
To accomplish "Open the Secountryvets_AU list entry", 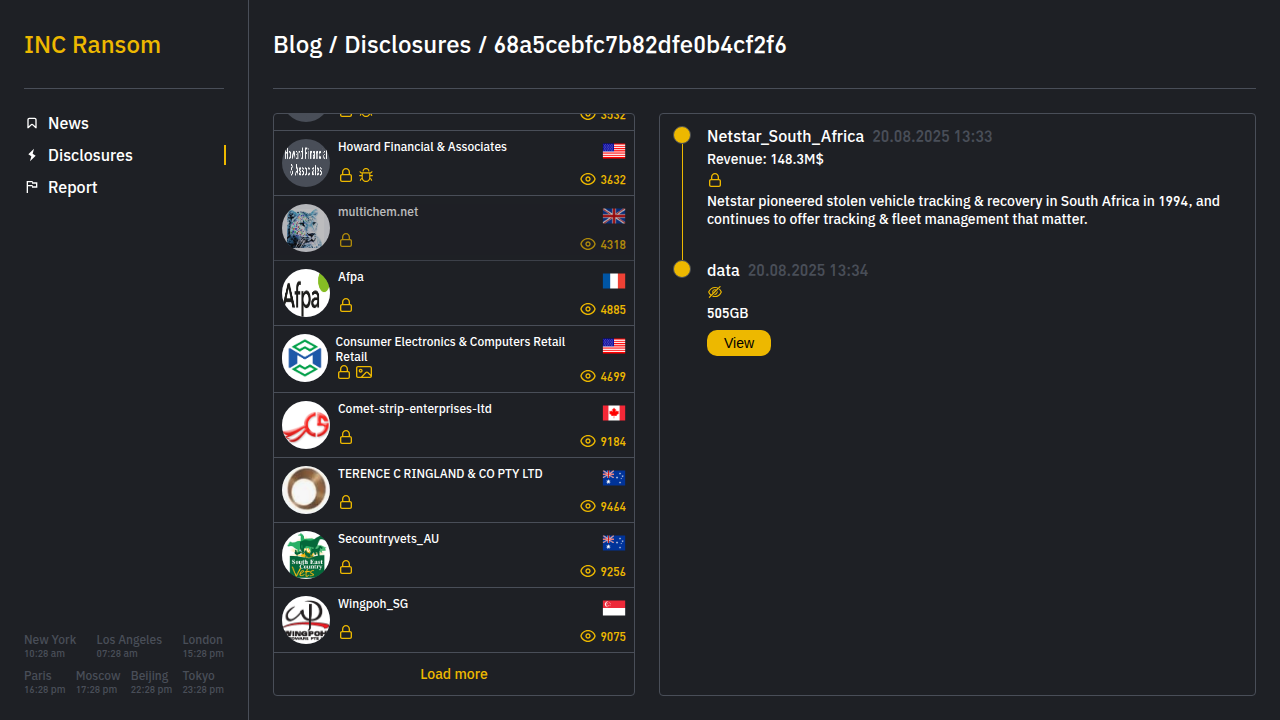I will point(454,555).
